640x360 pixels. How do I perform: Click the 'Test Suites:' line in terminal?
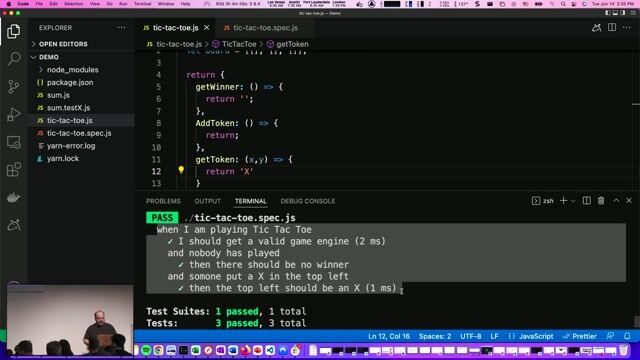tap(226, 311)
